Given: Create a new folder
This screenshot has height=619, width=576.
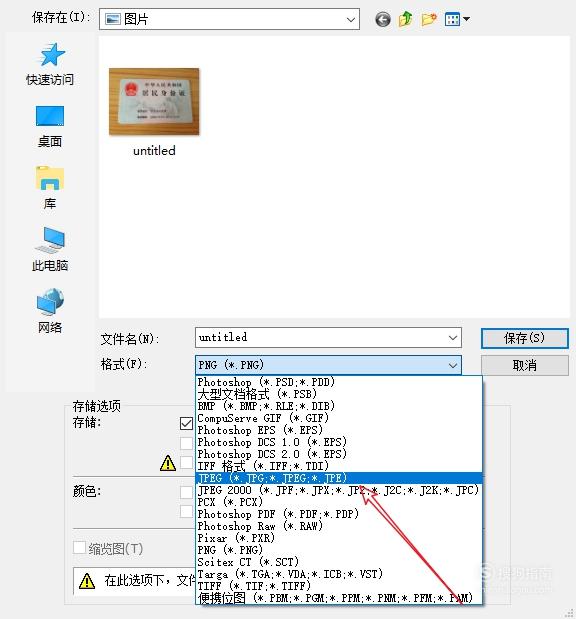Looking at the screenshot, I should [429, 19].
